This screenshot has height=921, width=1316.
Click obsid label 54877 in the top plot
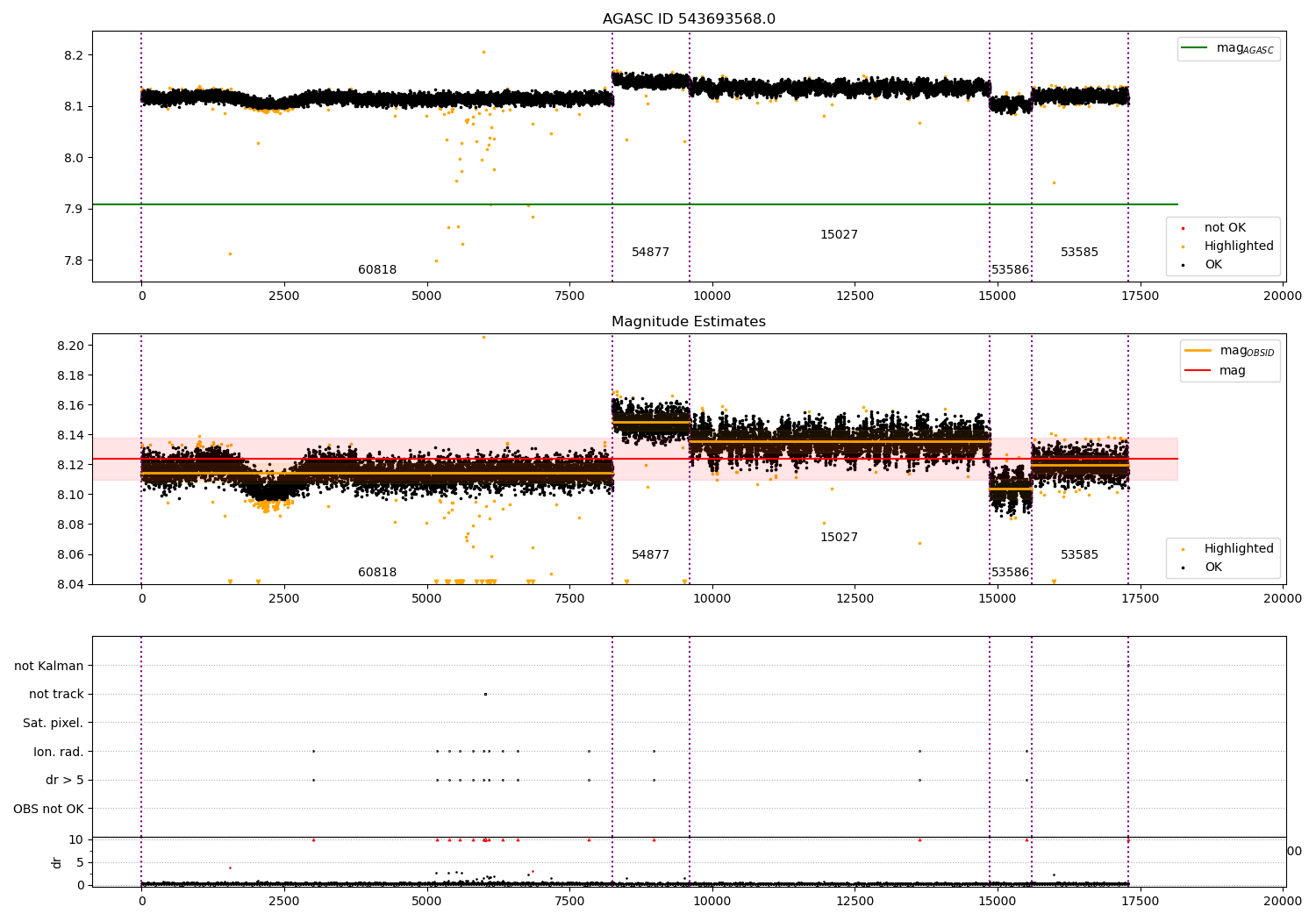click(650, 253)
